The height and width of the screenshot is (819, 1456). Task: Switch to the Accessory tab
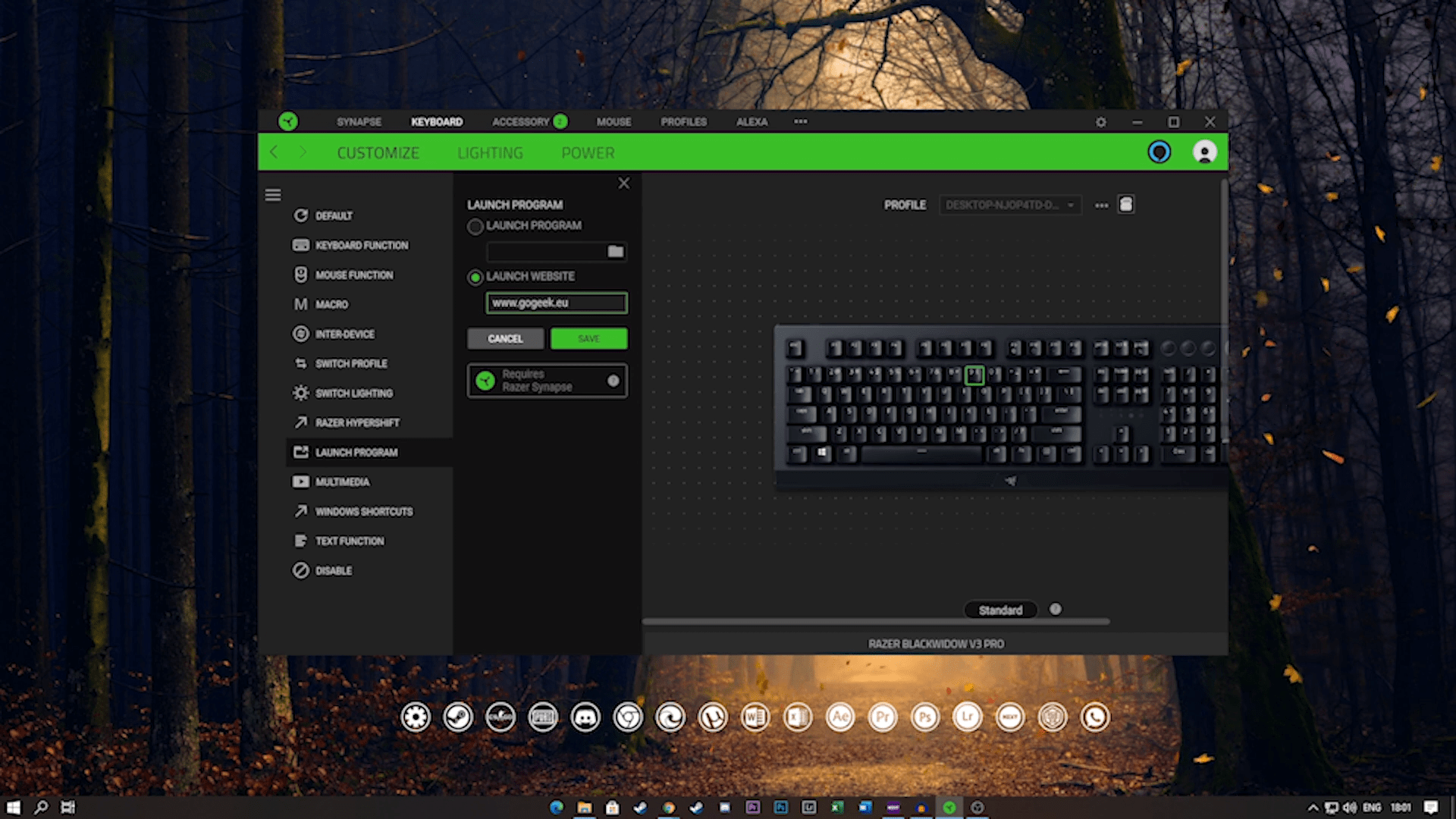(521, 122)
